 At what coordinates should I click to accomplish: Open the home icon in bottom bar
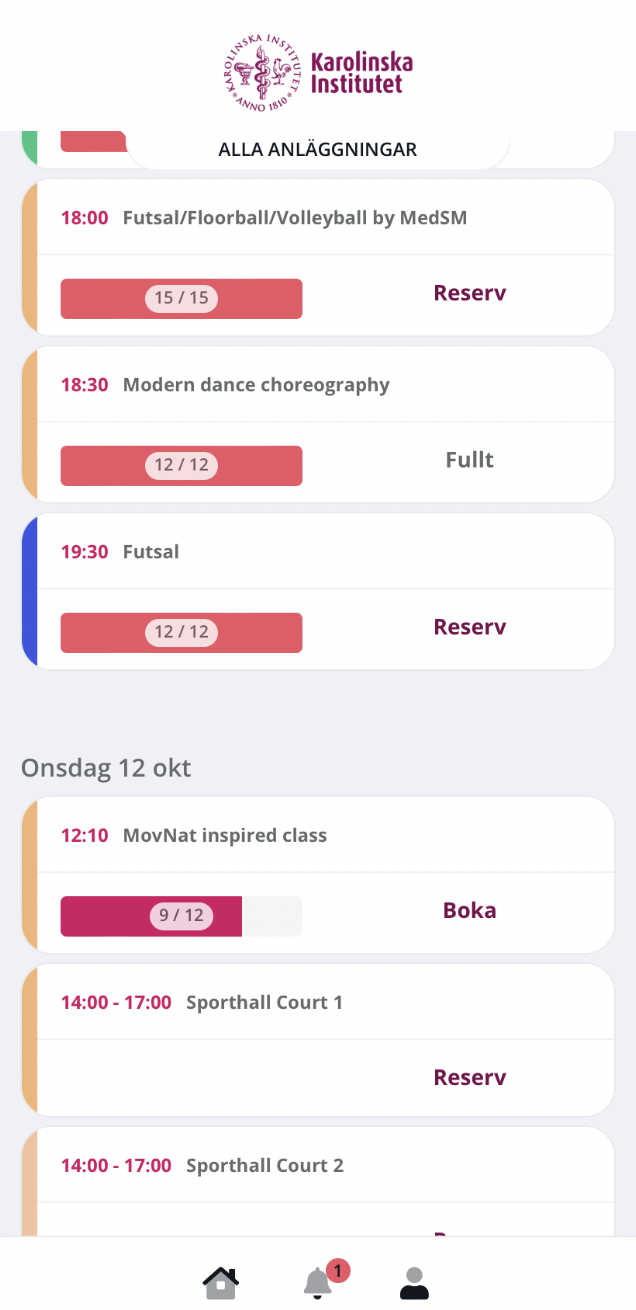coord(221,1282)
